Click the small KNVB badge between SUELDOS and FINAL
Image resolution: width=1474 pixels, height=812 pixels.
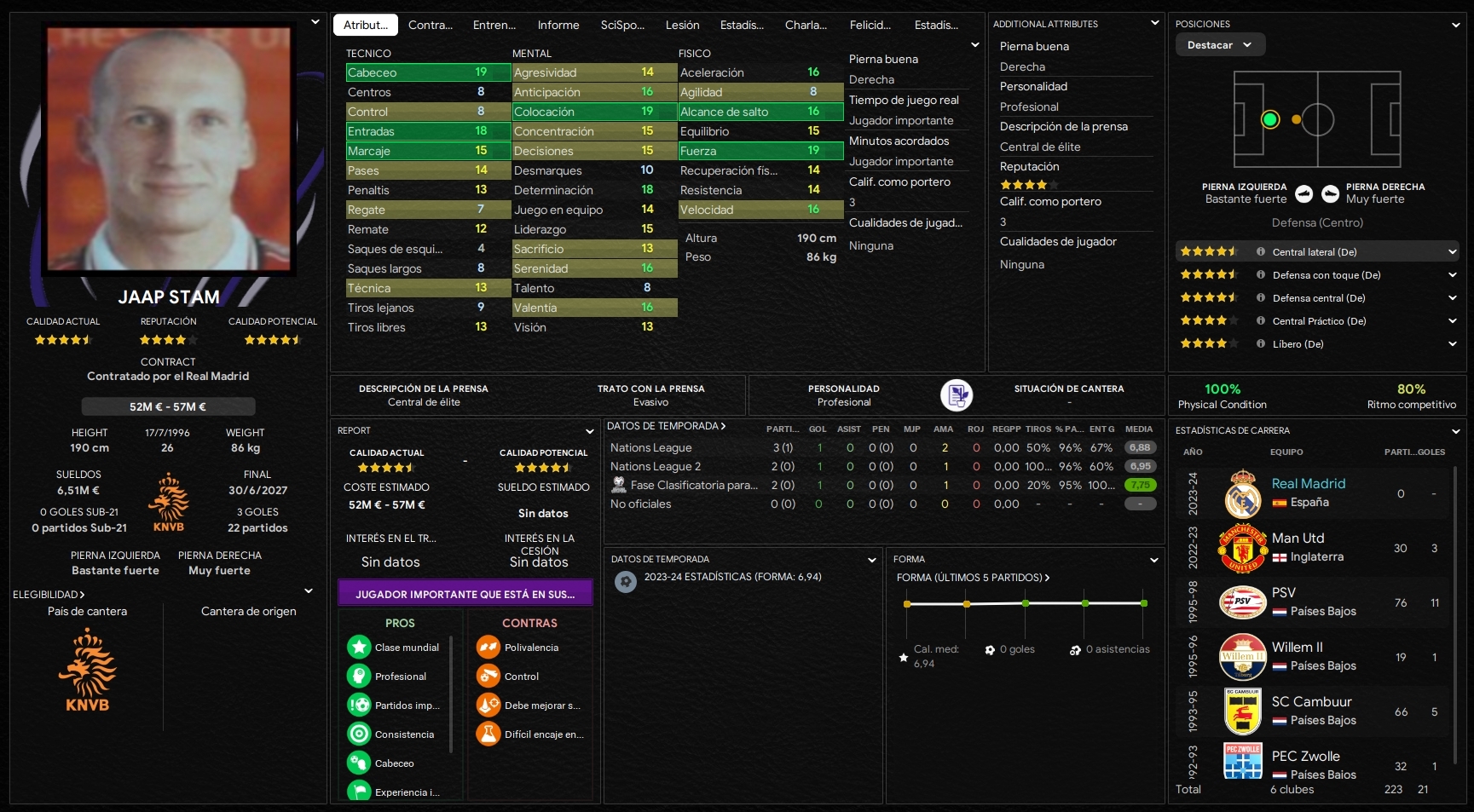pos(169,503)
